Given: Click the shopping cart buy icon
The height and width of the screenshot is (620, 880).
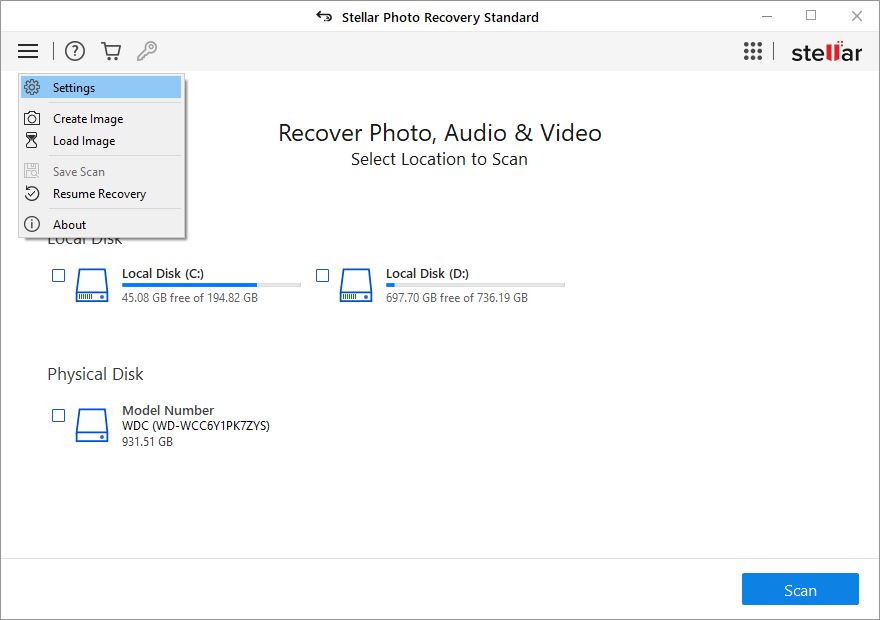Looking at the screenshot, I should [111, 51].
